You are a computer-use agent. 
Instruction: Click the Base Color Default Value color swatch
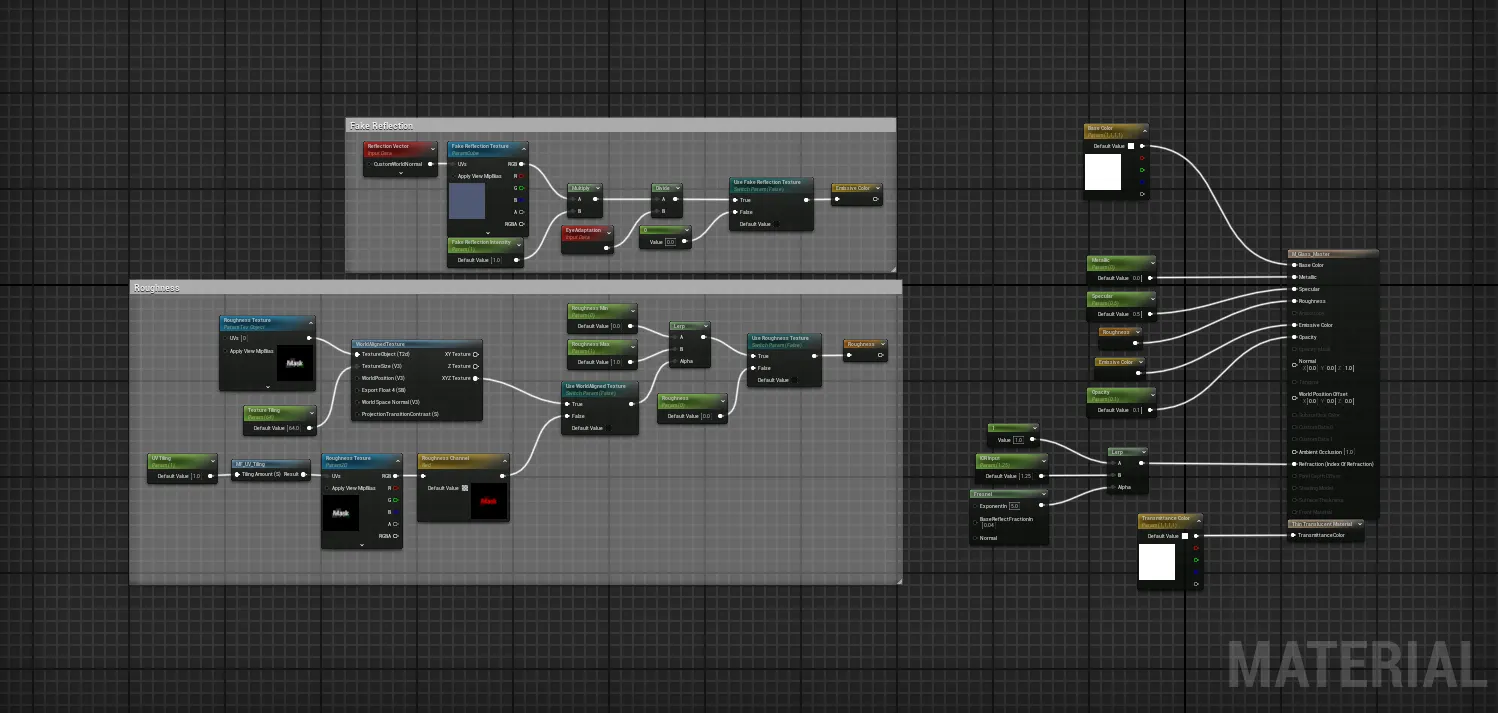1131,146
